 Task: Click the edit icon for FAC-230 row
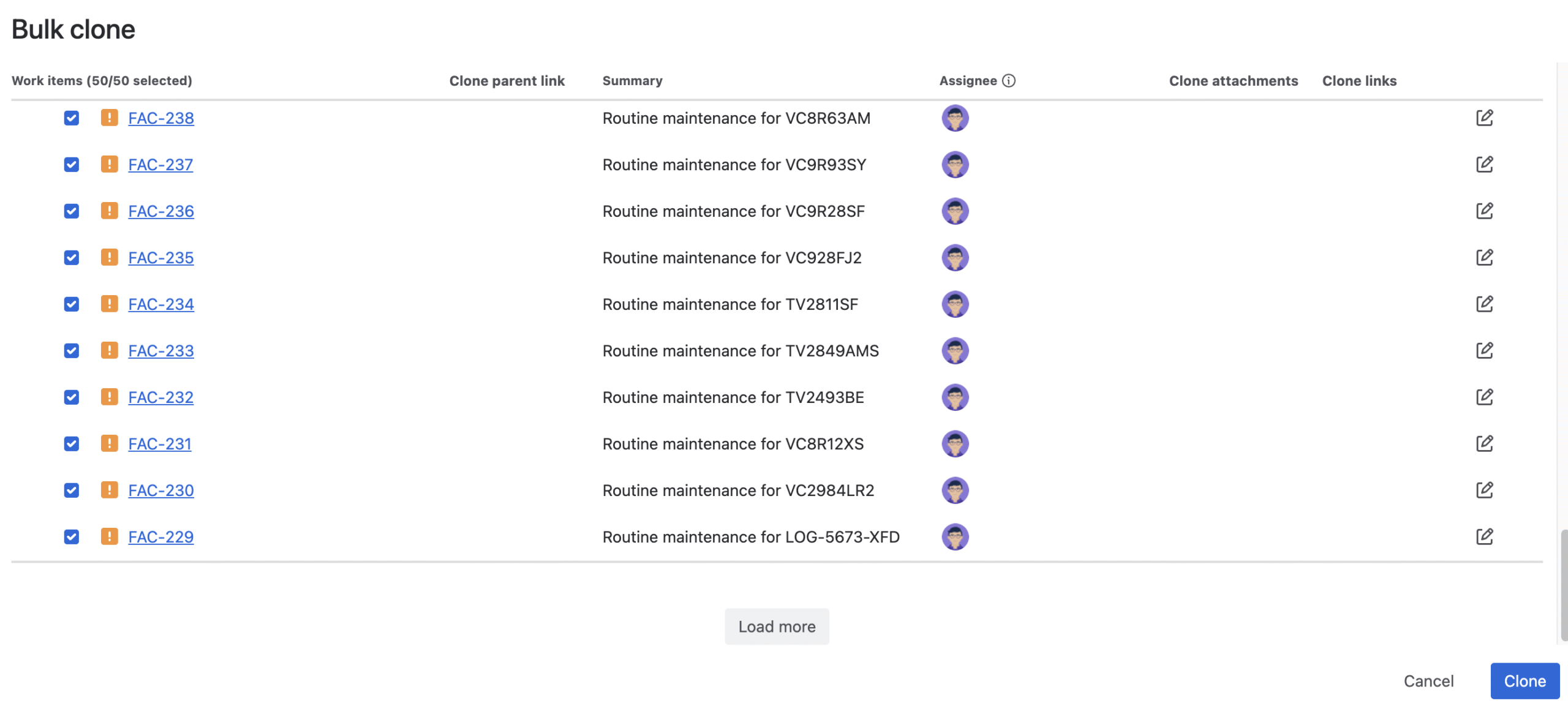1484,490
